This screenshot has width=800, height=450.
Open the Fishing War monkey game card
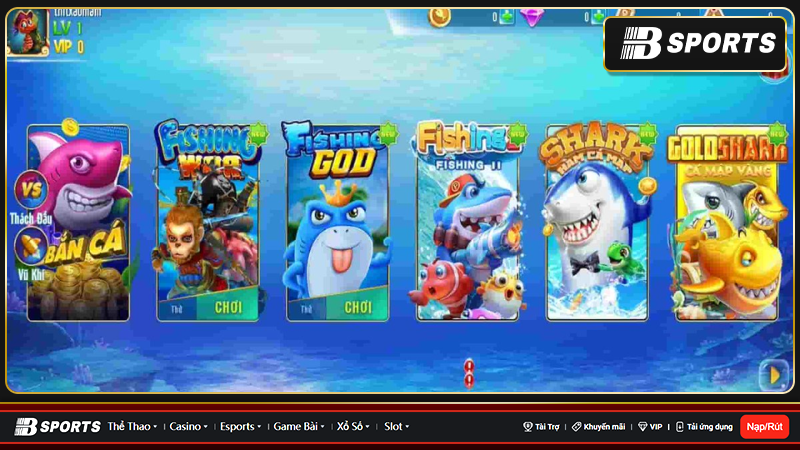pos(208,222)
